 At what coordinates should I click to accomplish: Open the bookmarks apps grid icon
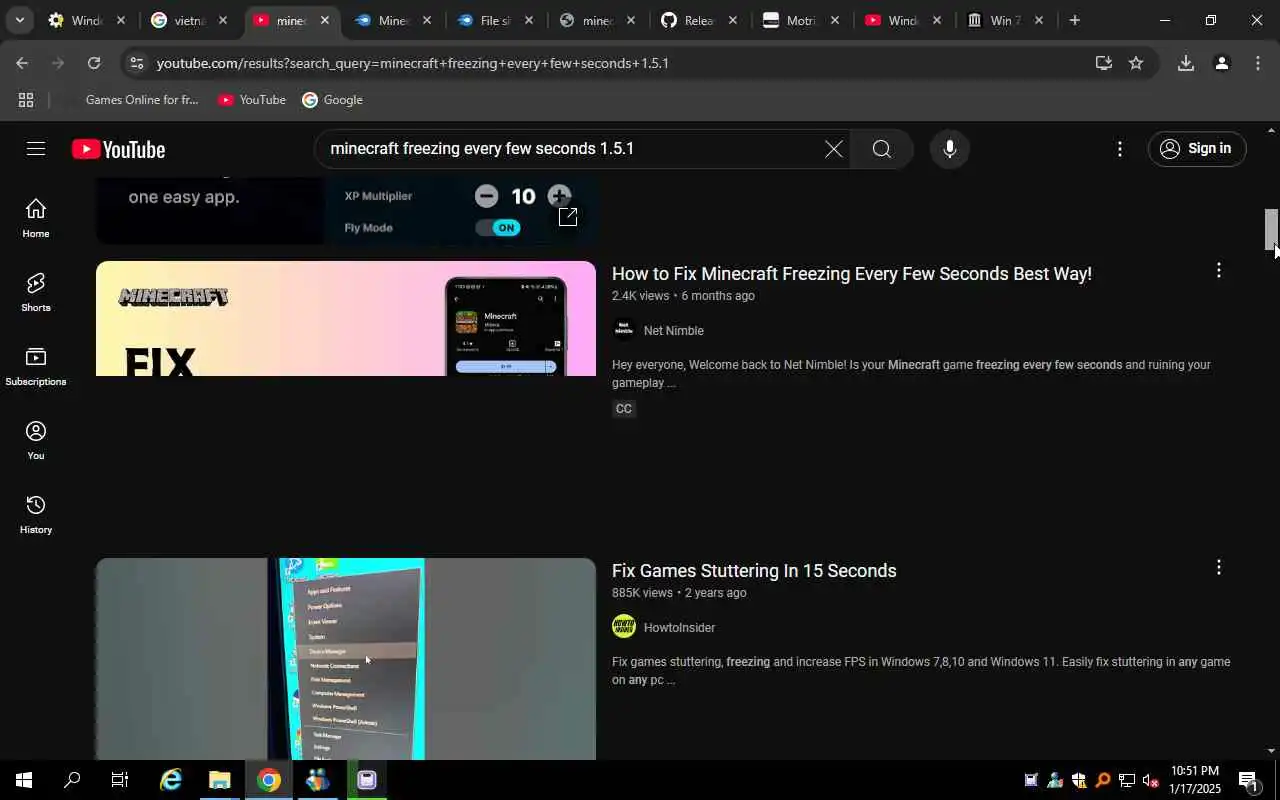click(26, 100)
